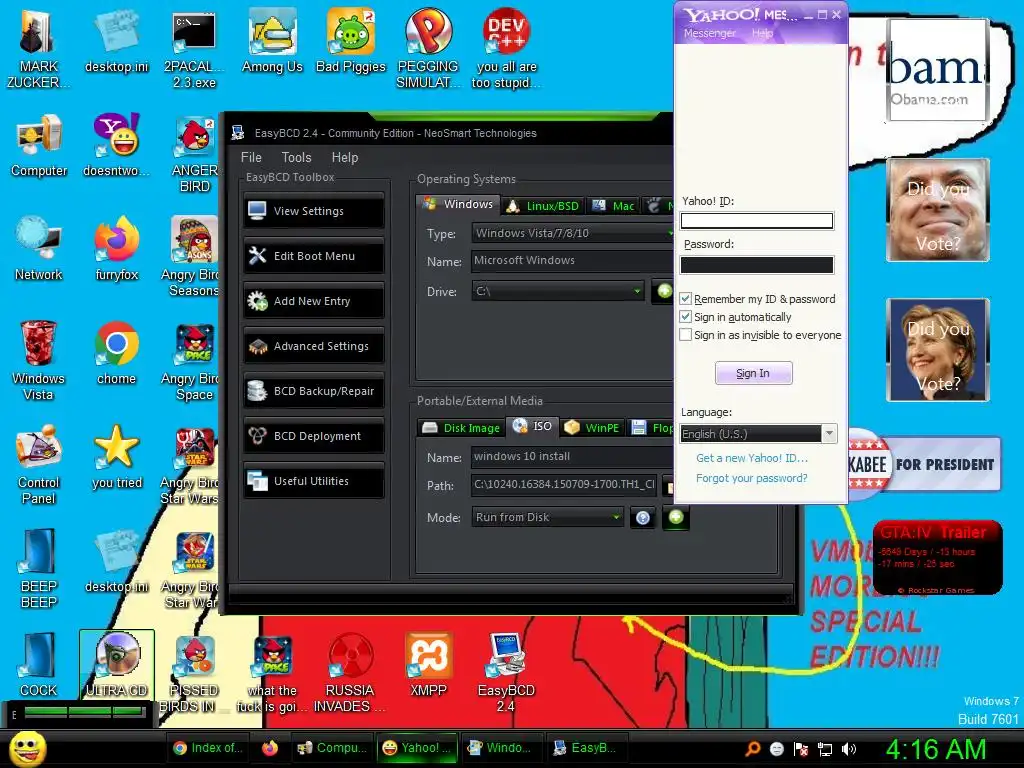Open the EasyBCD 2.4 desktop icon
The width and height of the screenshot is (1024, 768).
(x=506, y=673)
